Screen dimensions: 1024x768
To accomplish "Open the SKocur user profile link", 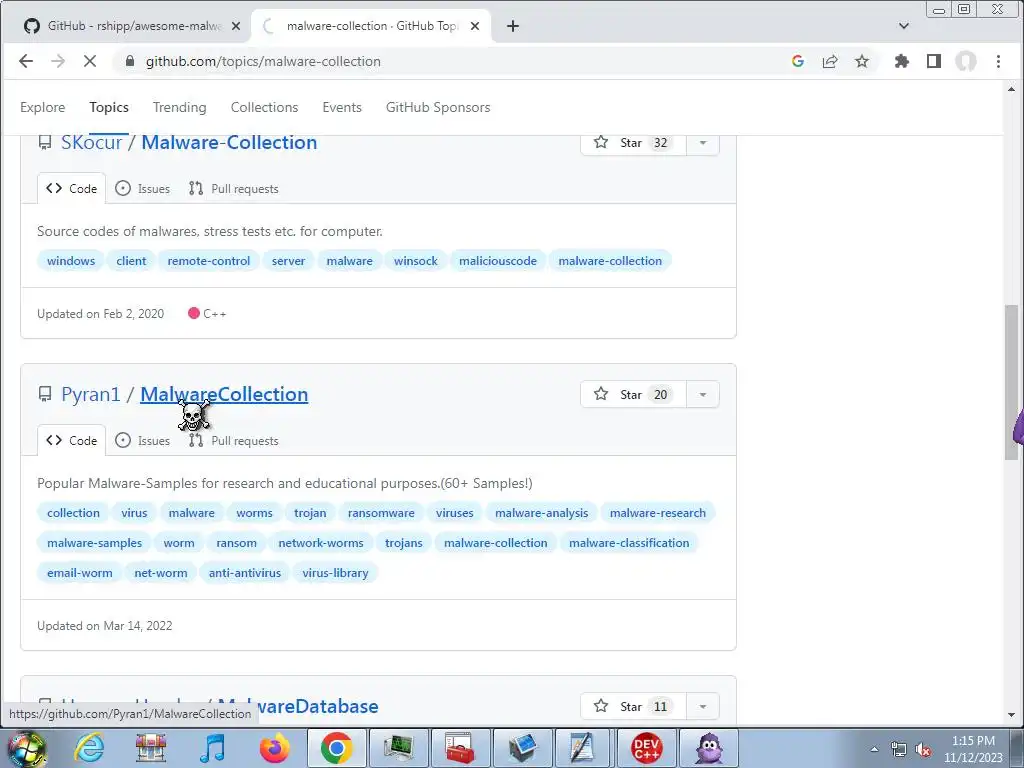I will tap(91, 142).
